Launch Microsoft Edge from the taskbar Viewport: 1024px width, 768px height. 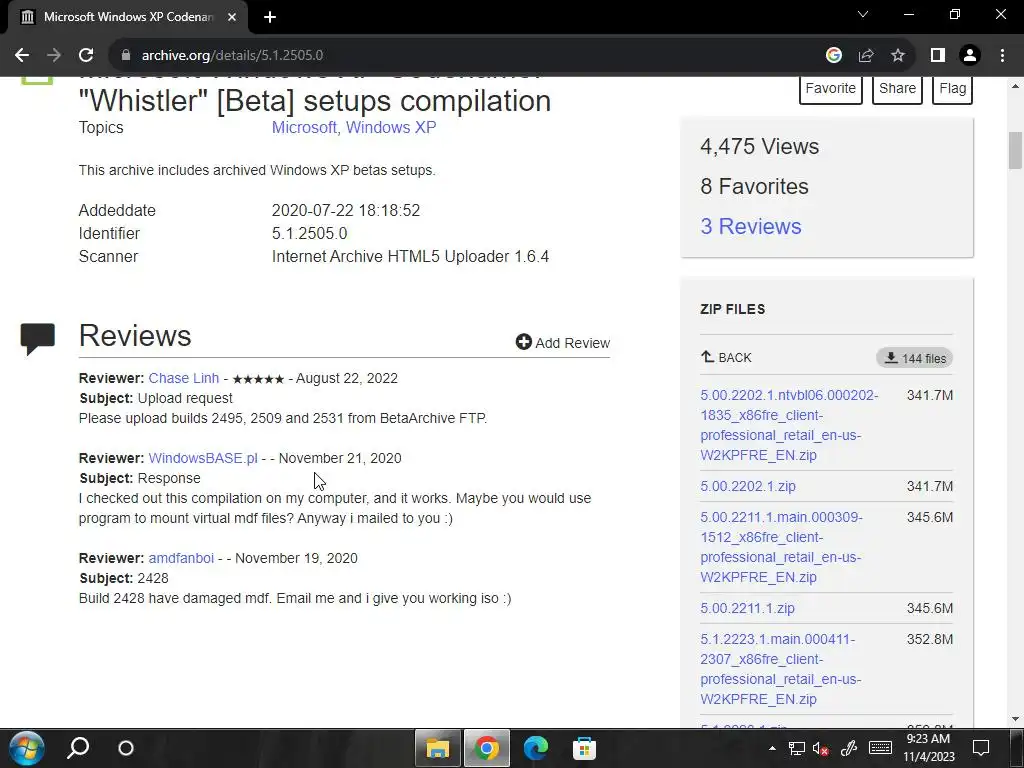point(536,748)
